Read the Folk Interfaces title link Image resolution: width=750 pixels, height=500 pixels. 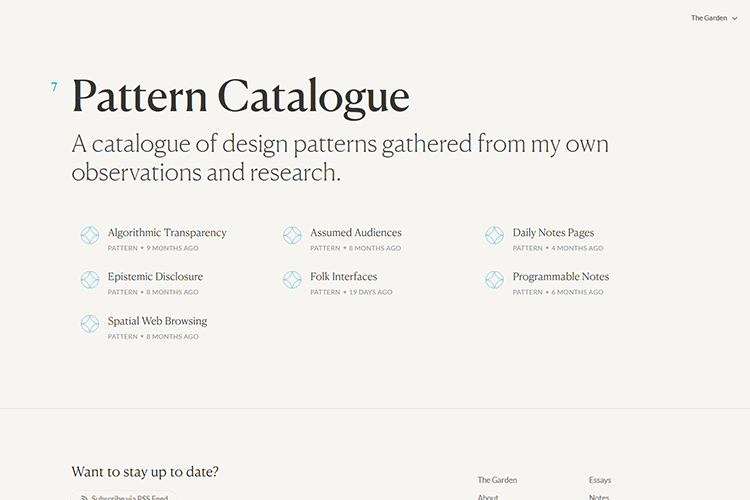click(343, 276)
